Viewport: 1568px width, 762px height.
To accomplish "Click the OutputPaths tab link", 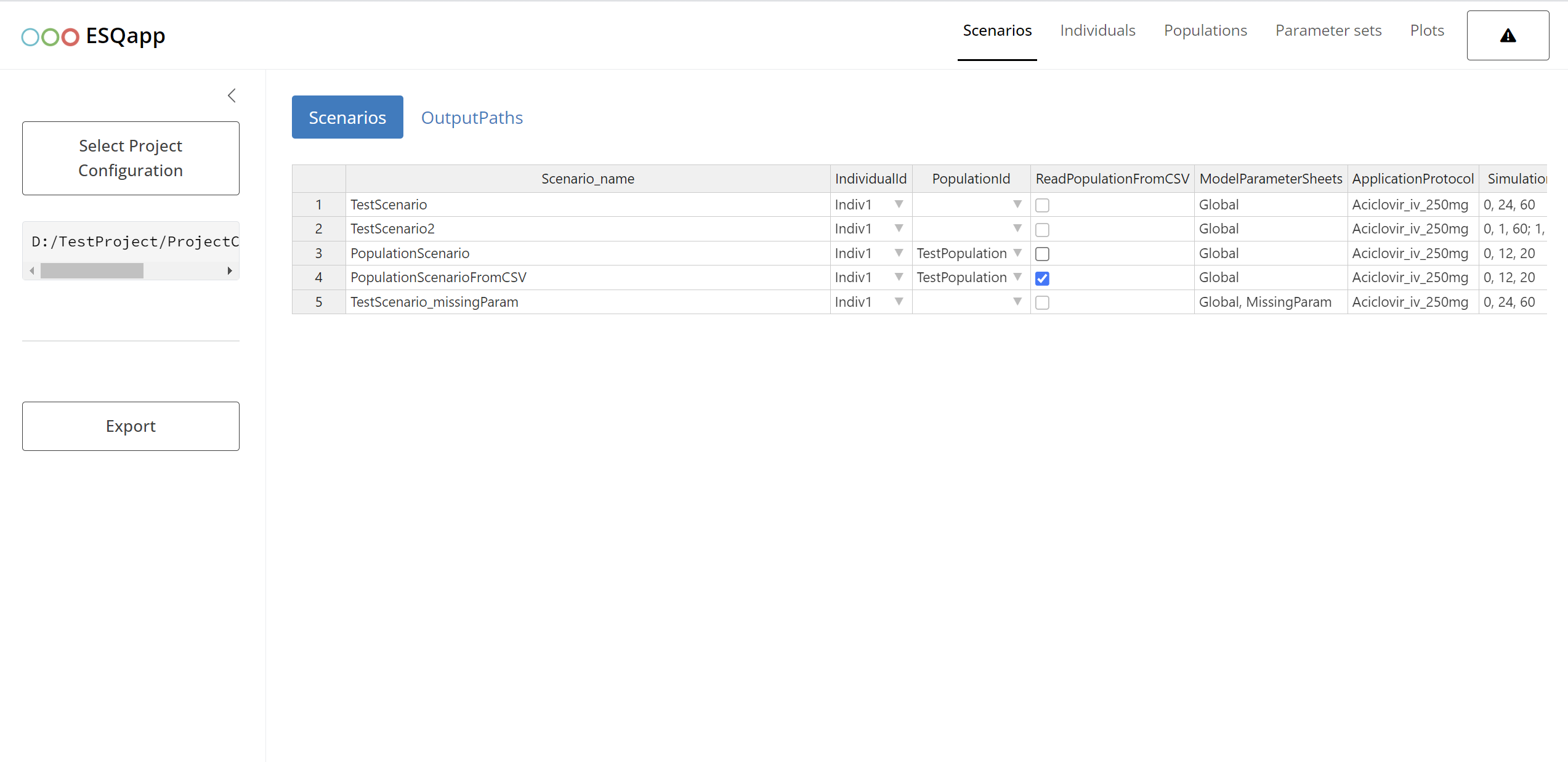I will click(x=472, y=117).
